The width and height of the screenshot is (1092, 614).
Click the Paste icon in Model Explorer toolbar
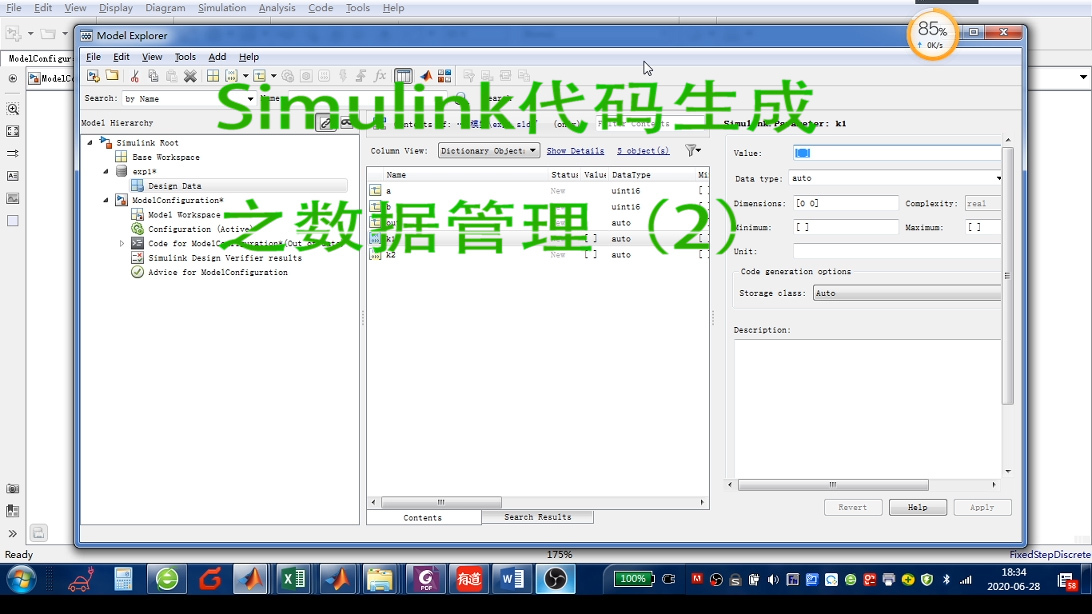point(171,75)
